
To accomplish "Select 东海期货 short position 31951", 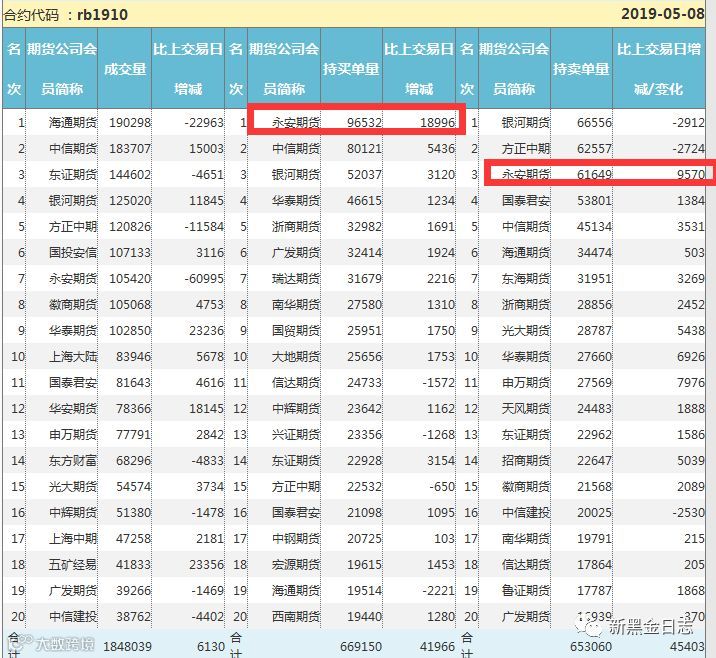I will click(x=594, y=279).
